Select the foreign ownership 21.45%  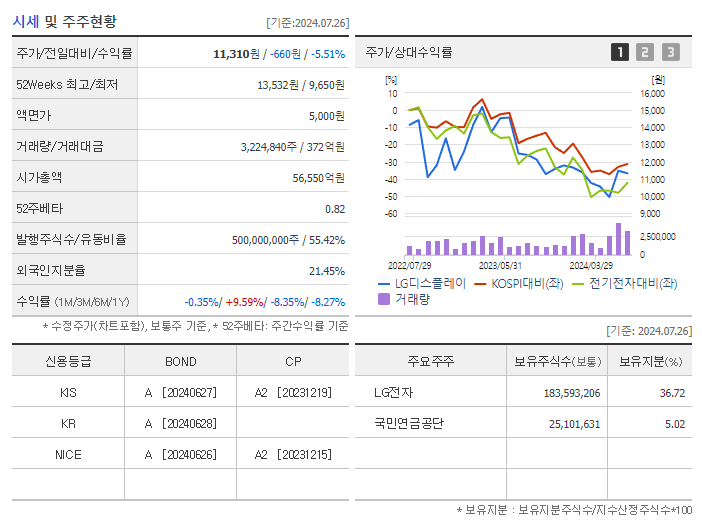pos(327,271)
